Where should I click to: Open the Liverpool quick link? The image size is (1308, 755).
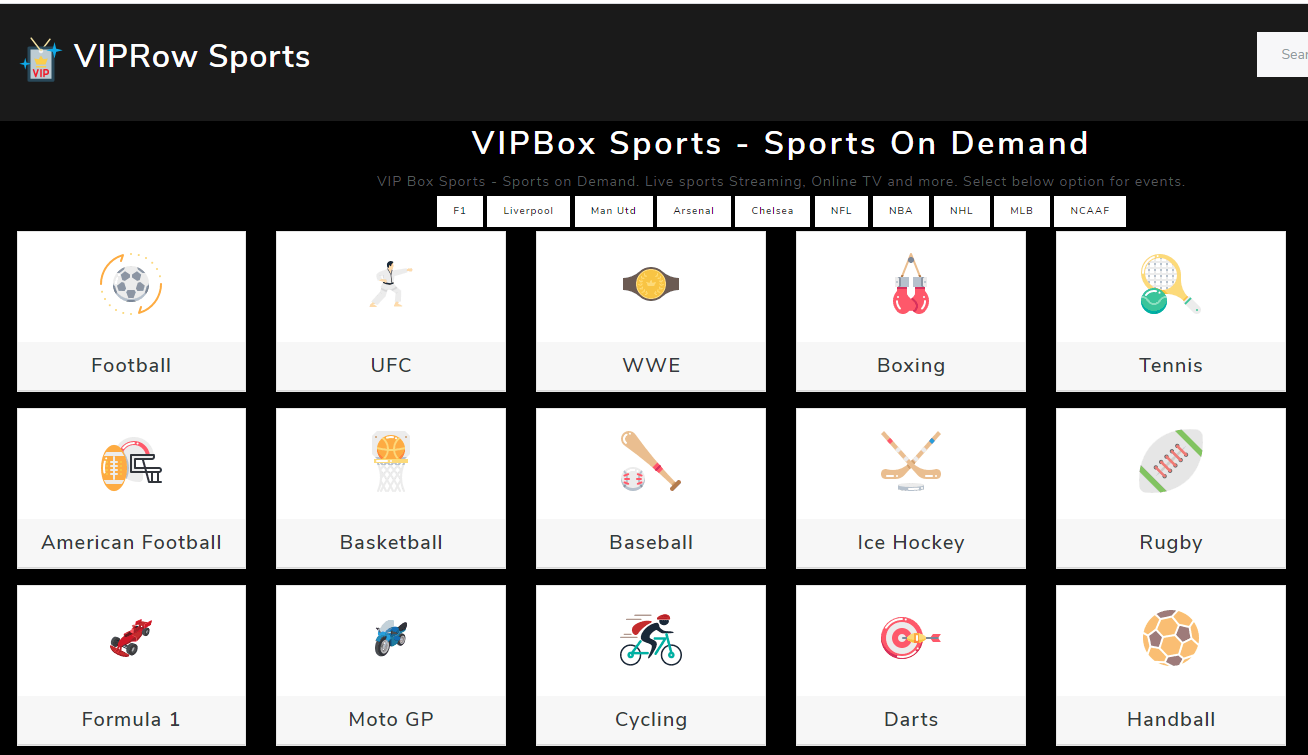pos(528,211)
